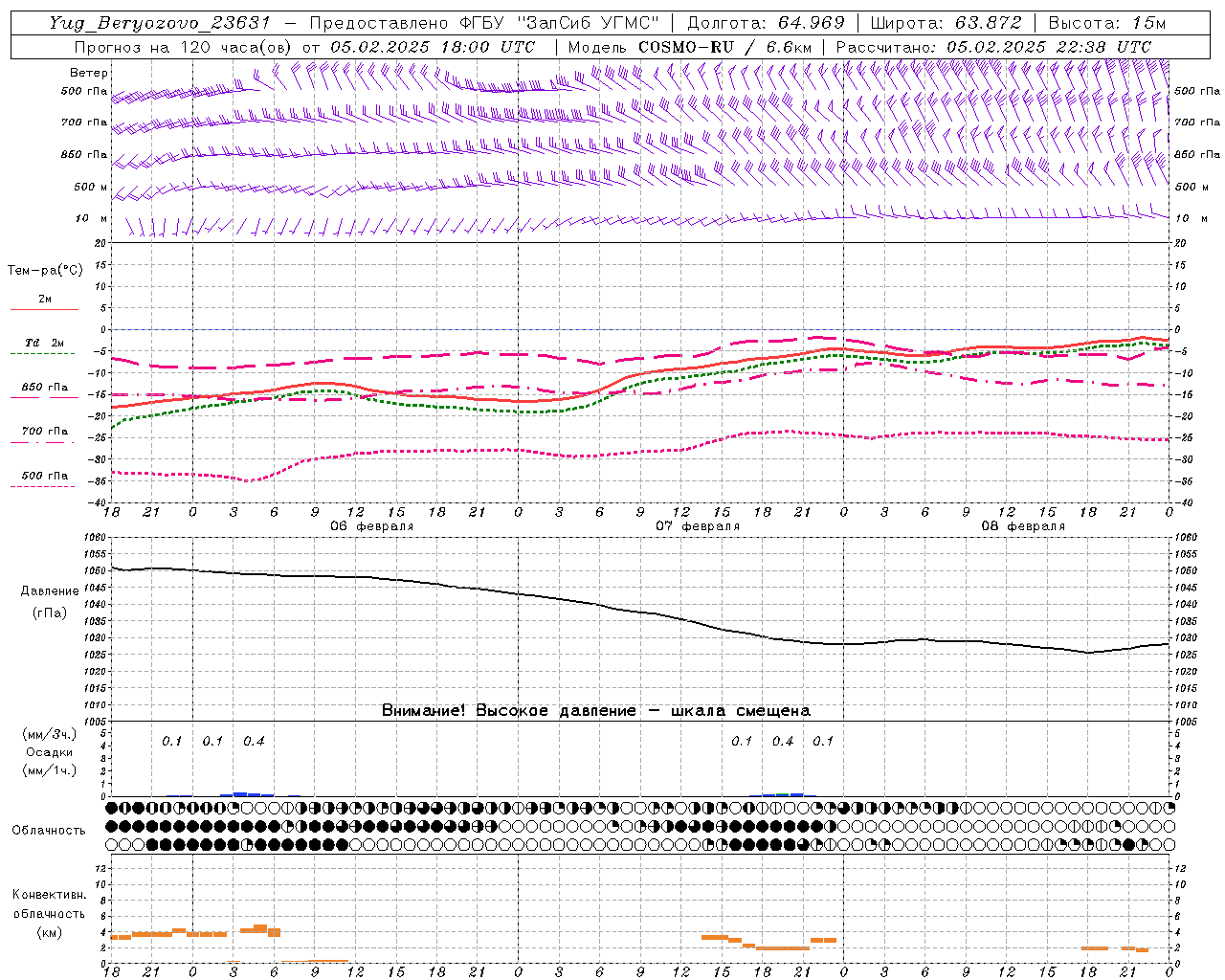The width and height of the screenshot is (1225, 980).
Task: Click the Прогноз на 120 часа(ов) text
Action: click(186, 47)
